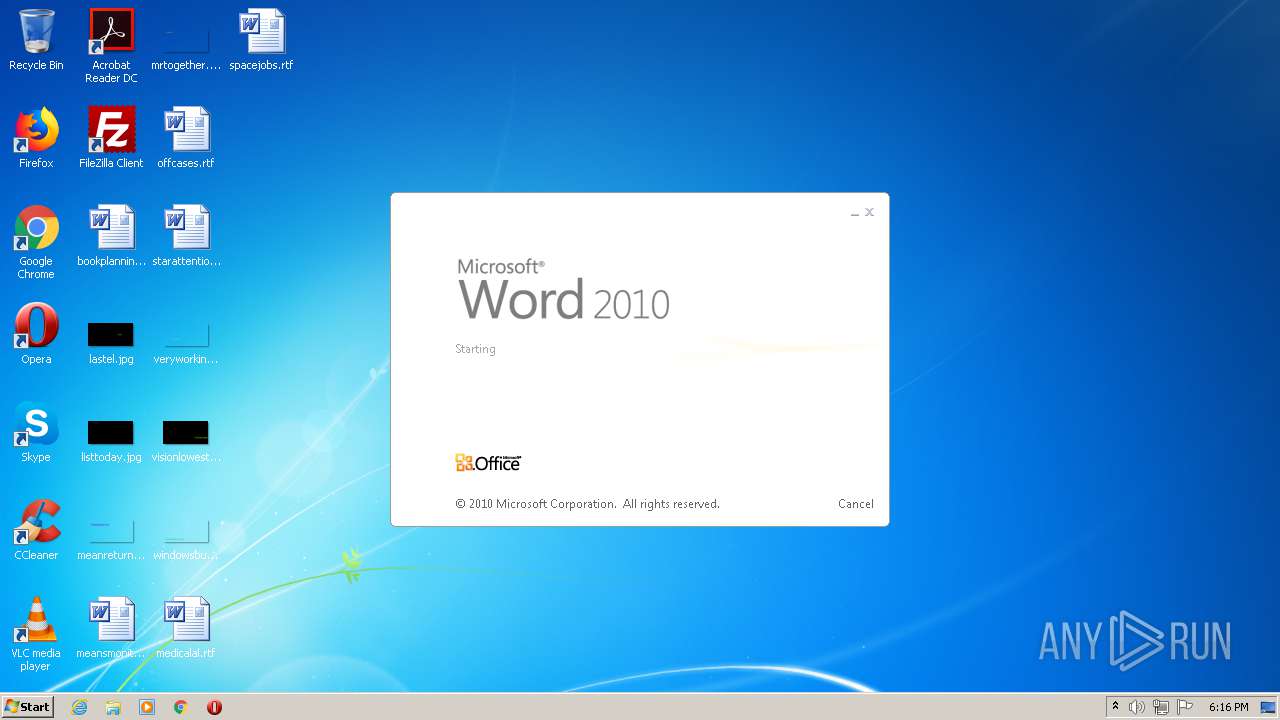This screenshot has height=720, width=1280.
Task: Click the 6:16 PM taskbar clock
Action: tap(1228, 707)
